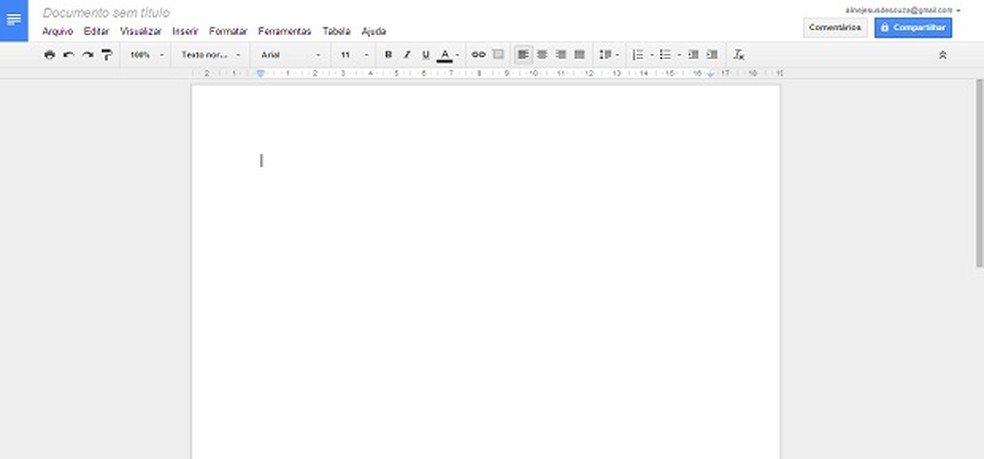The image size is (984, 459).
Task: Rename the Documento sem título title
Action: [x=106, y=13]
